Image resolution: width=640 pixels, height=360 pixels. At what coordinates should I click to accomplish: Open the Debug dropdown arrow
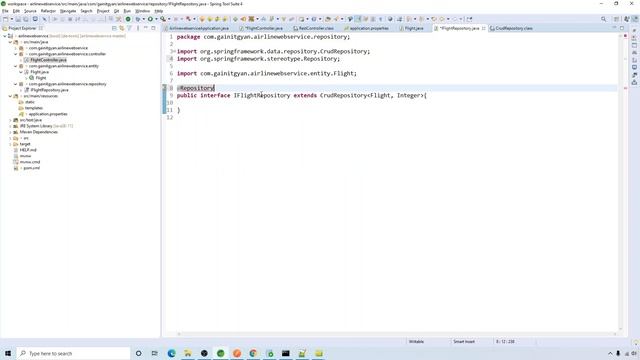click(144, 19)
